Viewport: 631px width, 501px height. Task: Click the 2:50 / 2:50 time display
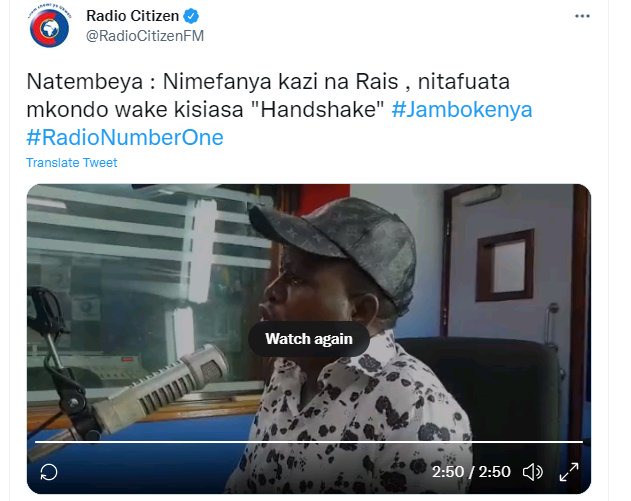[471, 472]
